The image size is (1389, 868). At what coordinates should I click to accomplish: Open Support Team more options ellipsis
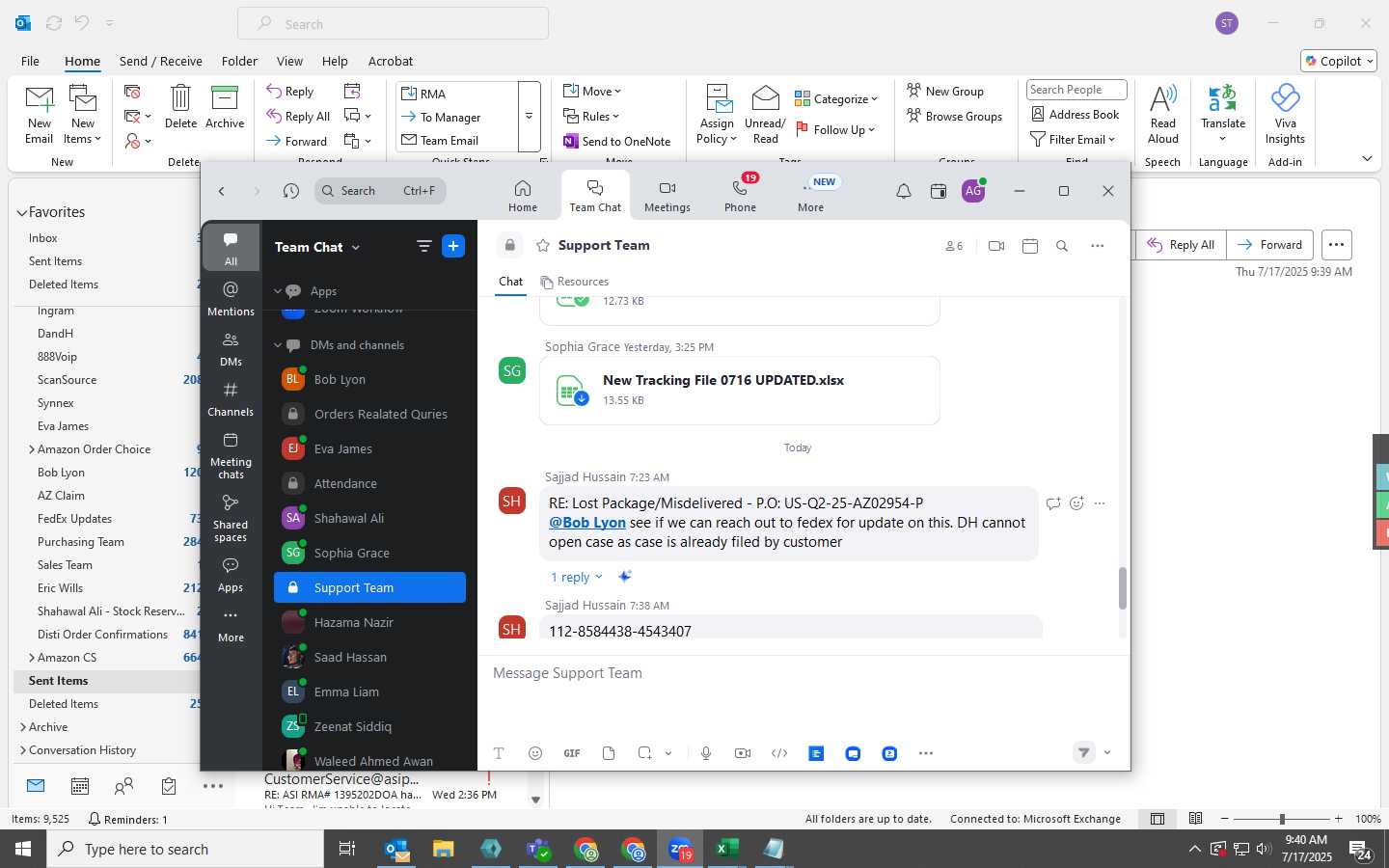click(x=1098, y=246)
